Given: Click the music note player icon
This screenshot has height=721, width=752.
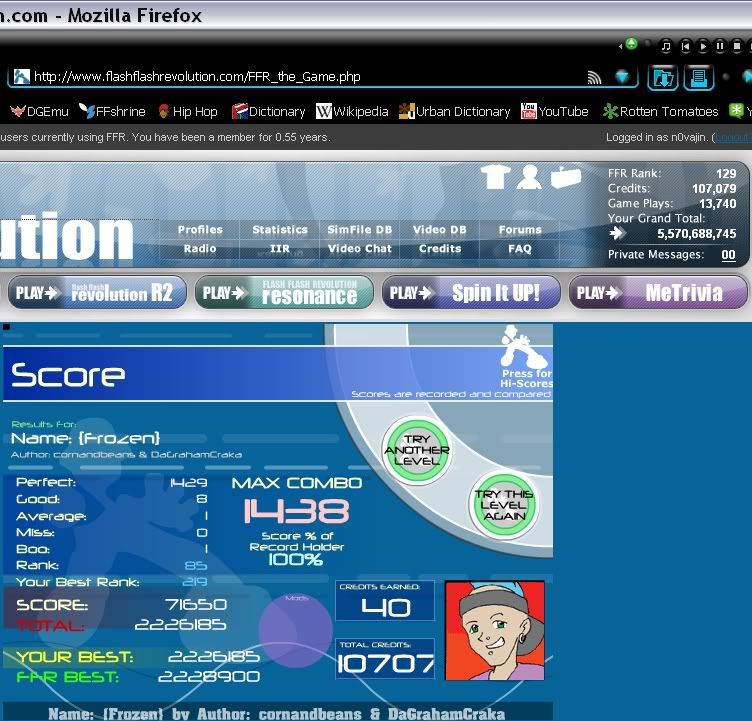Looking at the screenshot, I should tap(666, 46).
